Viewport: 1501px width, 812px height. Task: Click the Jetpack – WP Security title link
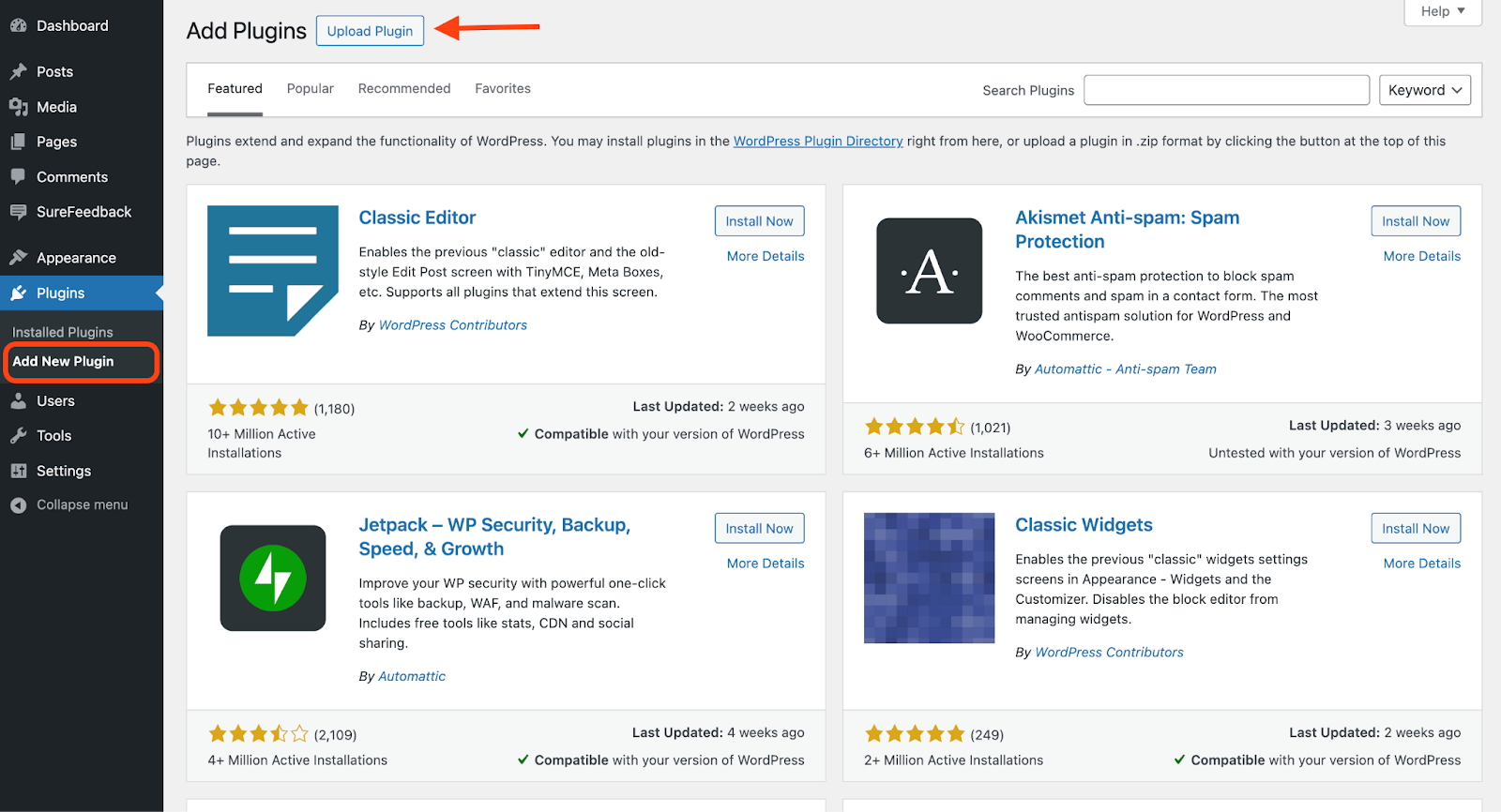click(x=494, y=537)
